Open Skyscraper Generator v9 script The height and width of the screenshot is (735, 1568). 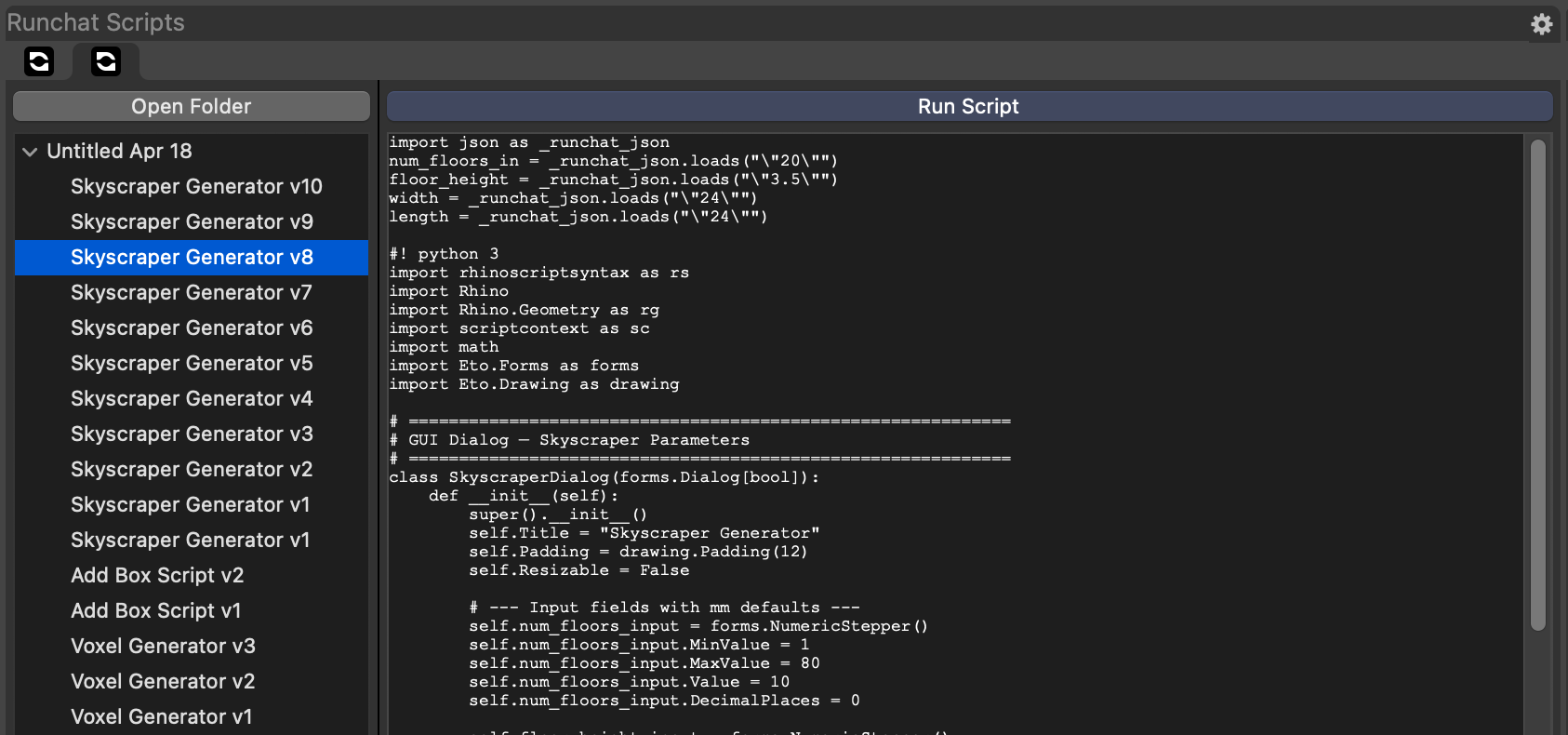click(x=192, y=221)
